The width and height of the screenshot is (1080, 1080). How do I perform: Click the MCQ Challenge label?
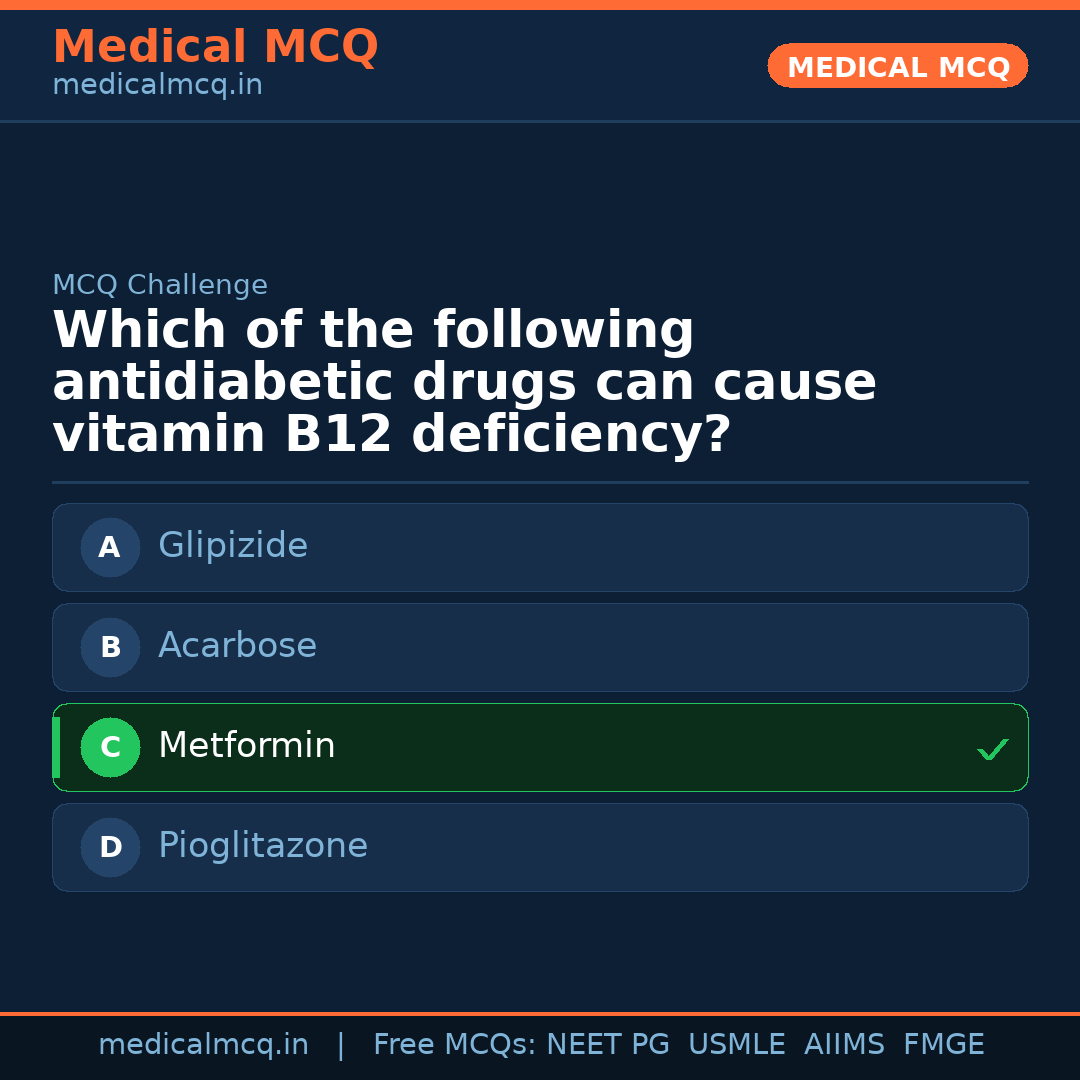pyautogui.click(x=160, y=285)
